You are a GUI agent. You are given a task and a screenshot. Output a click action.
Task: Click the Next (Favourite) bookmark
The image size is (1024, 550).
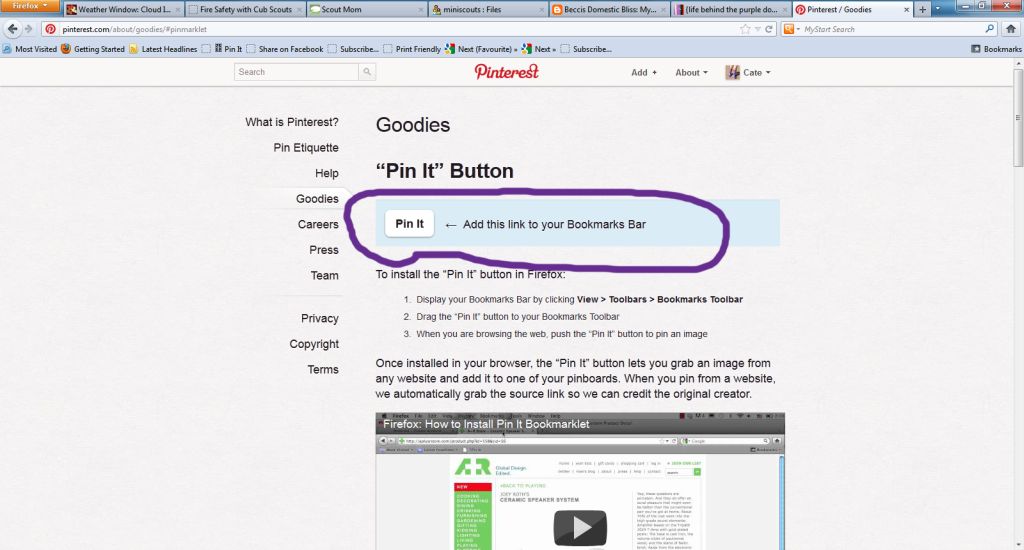point(480,49)
